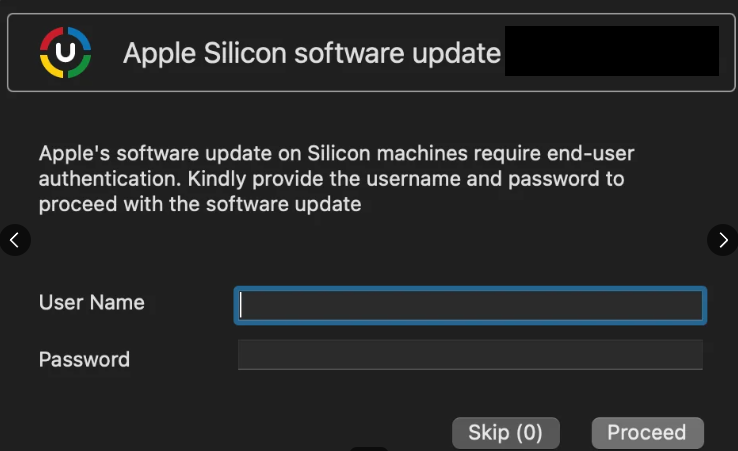The width and height of the screenshot is (738, 451).
Task: Click the word "software" in the title
Action: point(339,52)
